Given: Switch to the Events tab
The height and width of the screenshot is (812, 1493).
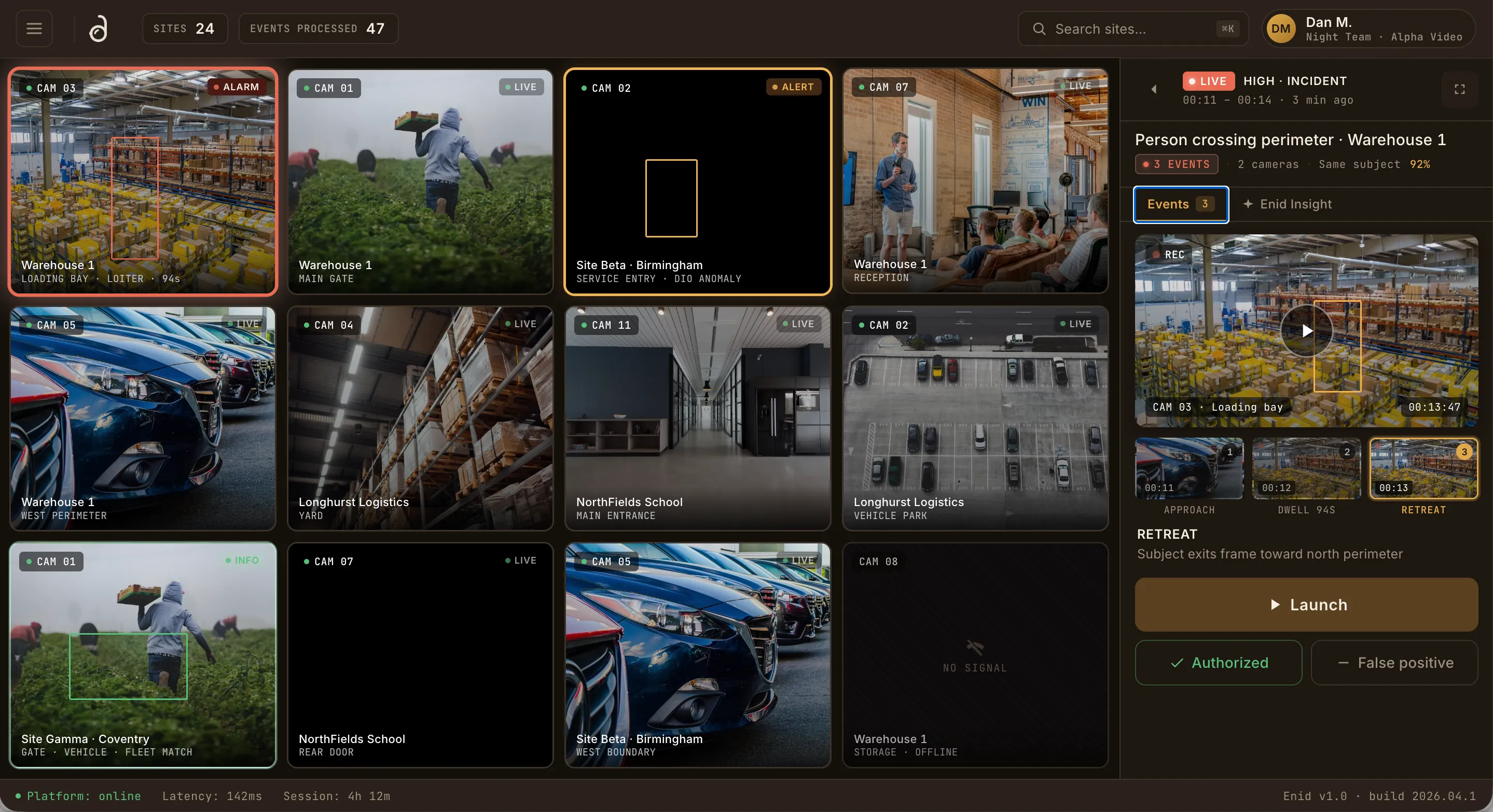Looking at the screenshot, I should [x=1181, y=204].
